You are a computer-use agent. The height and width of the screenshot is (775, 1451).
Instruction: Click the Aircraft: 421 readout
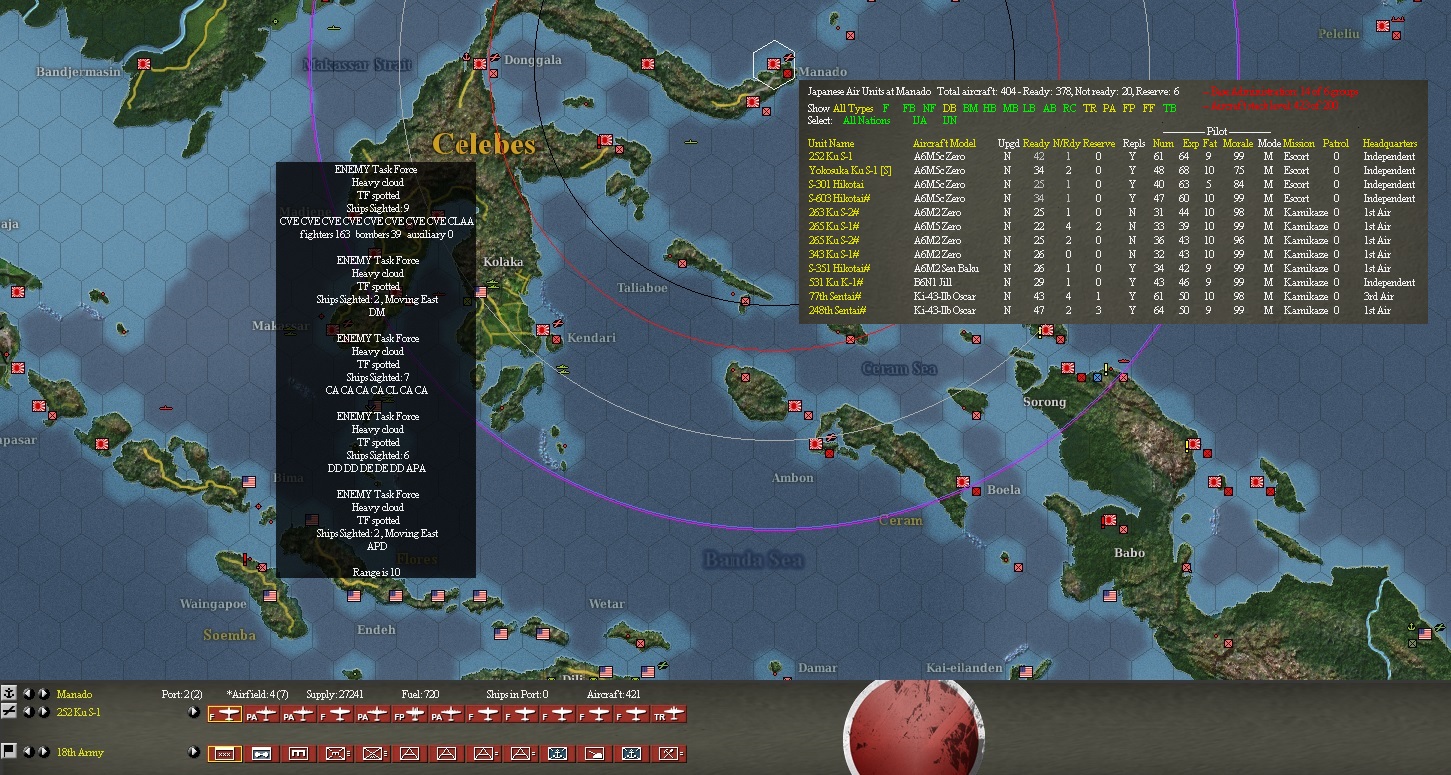click(615, 694)
